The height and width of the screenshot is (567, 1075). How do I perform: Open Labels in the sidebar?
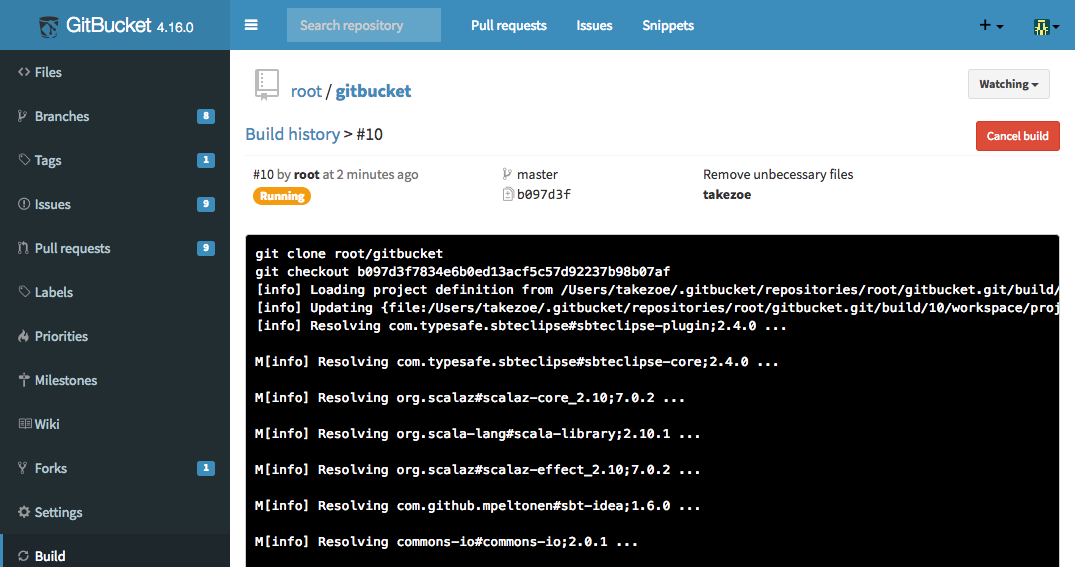coord(54,292)
